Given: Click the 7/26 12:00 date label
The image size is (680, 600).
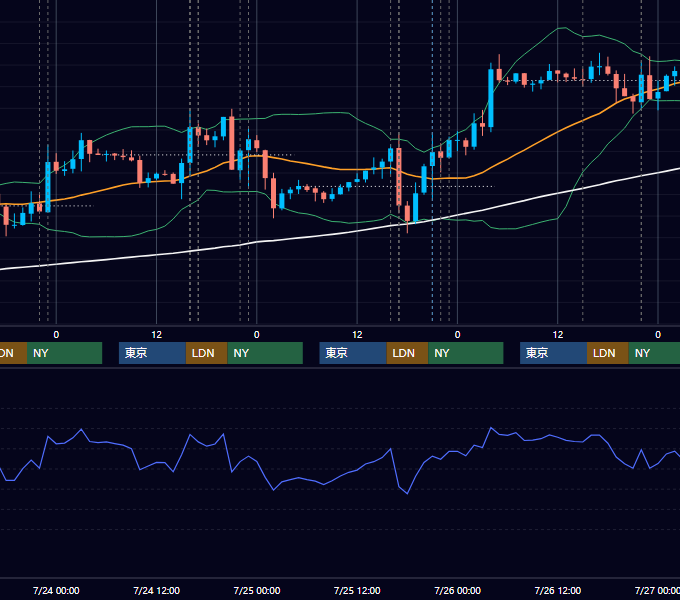Looking at the screenshot, I should coord(558,590).
